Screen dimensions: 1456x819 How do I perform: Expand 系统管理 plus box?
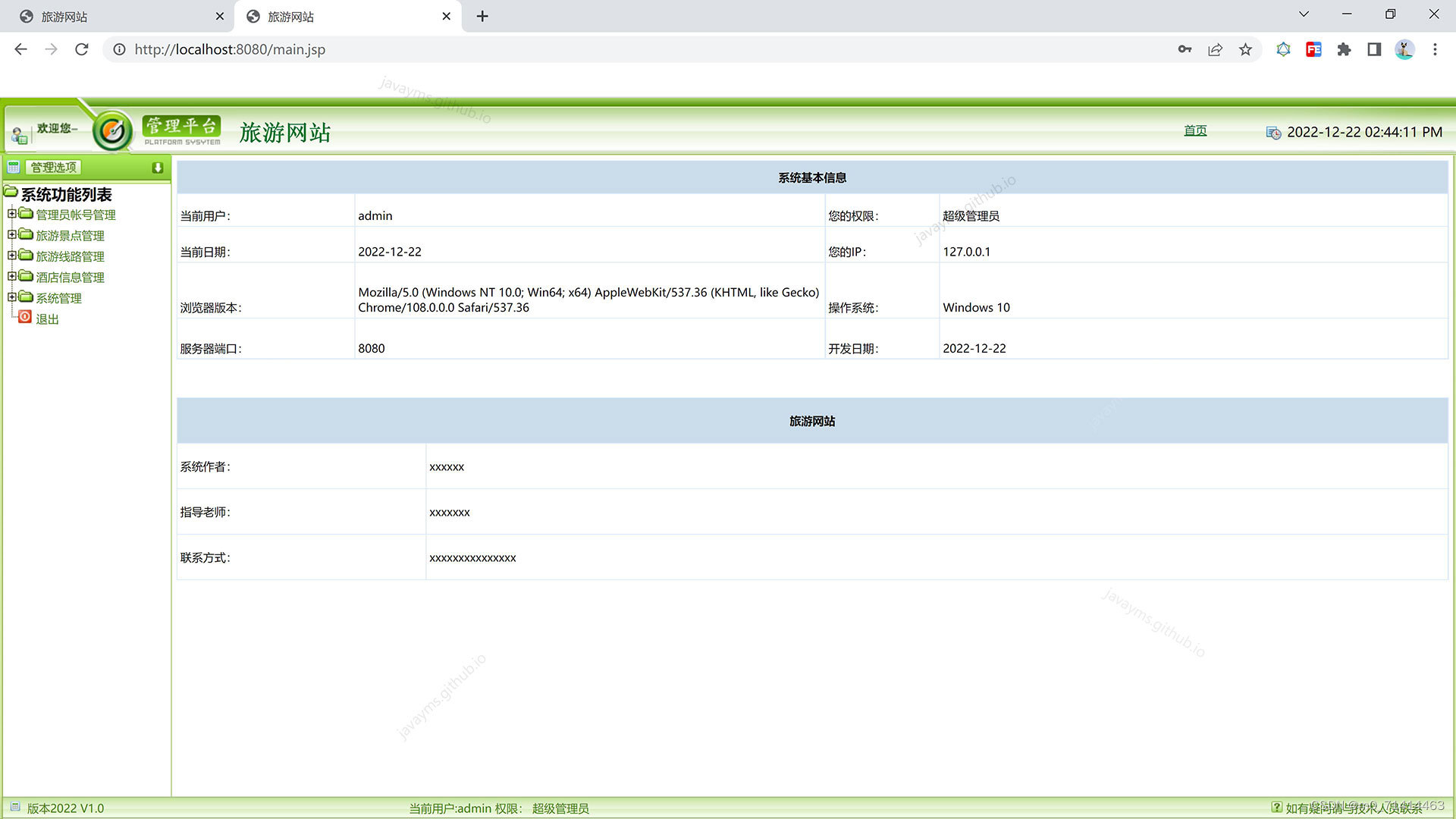11,297
